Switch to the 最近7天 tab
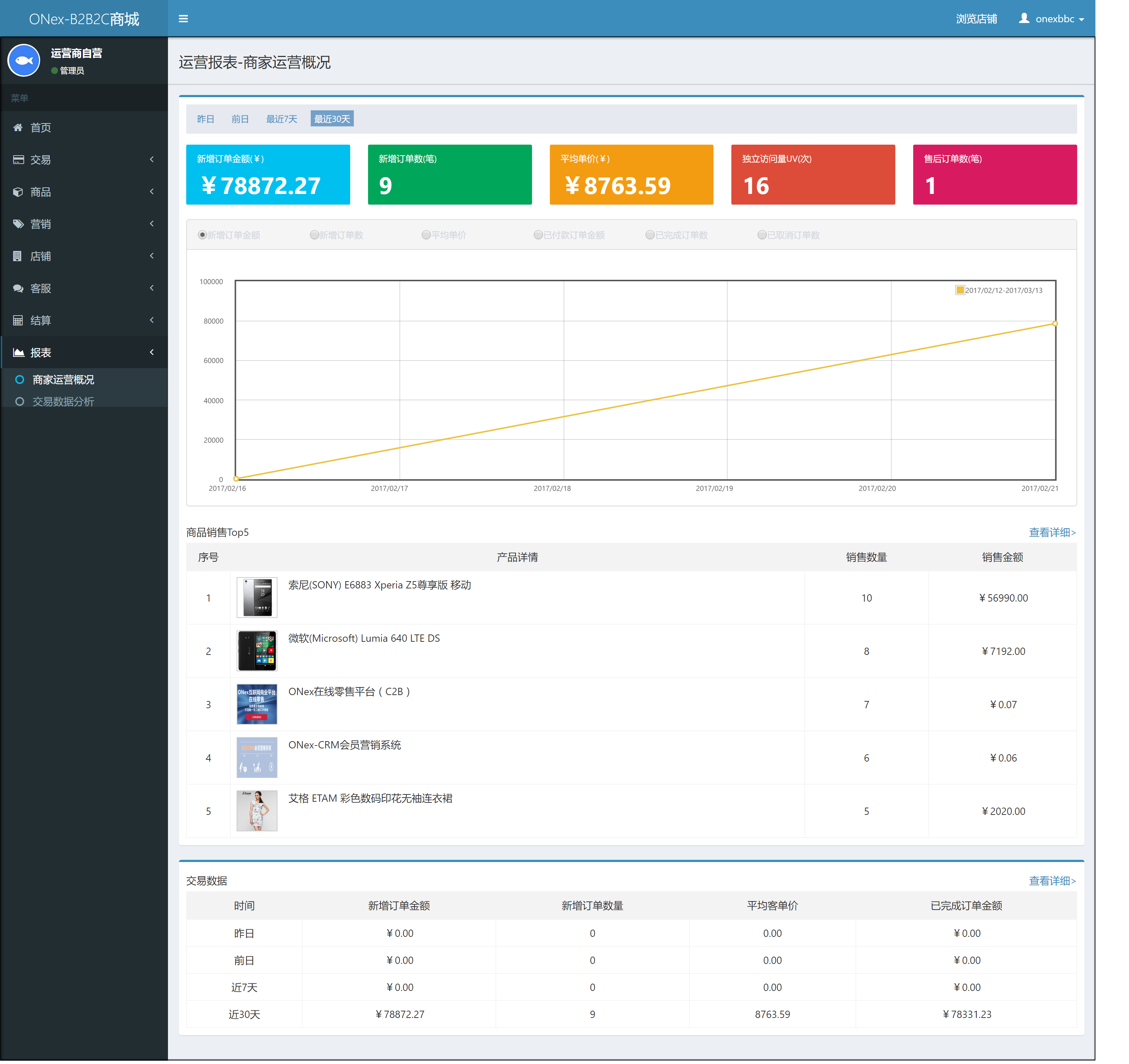Screen dimensions: 1129x1064 [282, 119]
